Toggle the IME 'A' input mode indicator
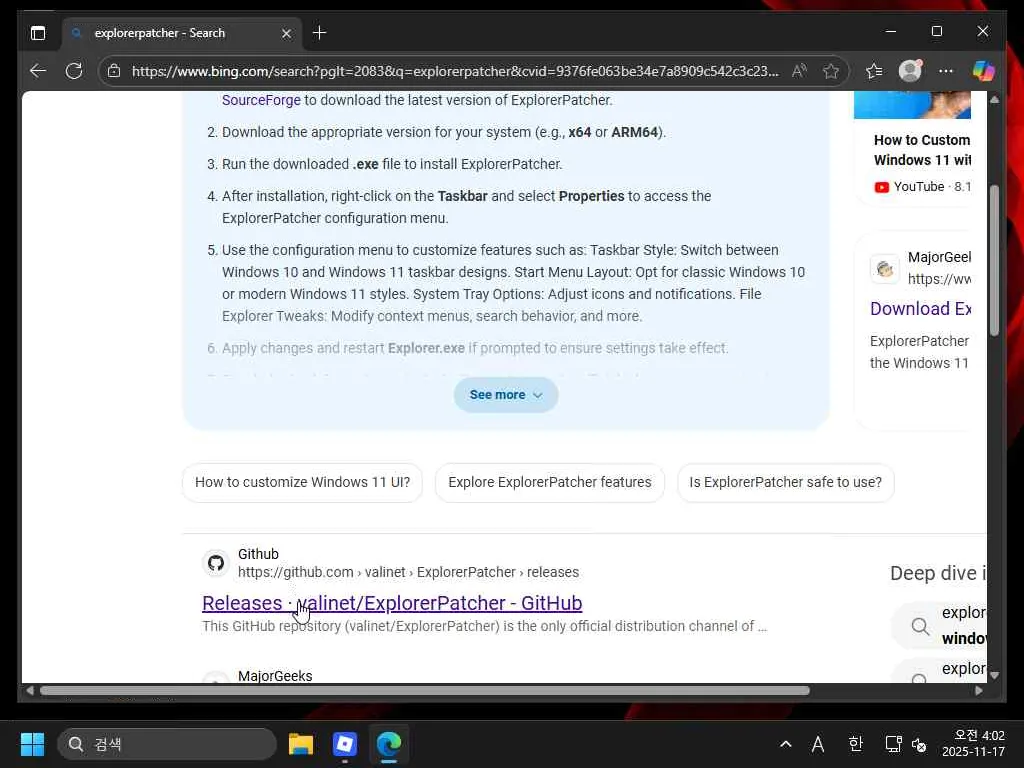 pos(818,744)
